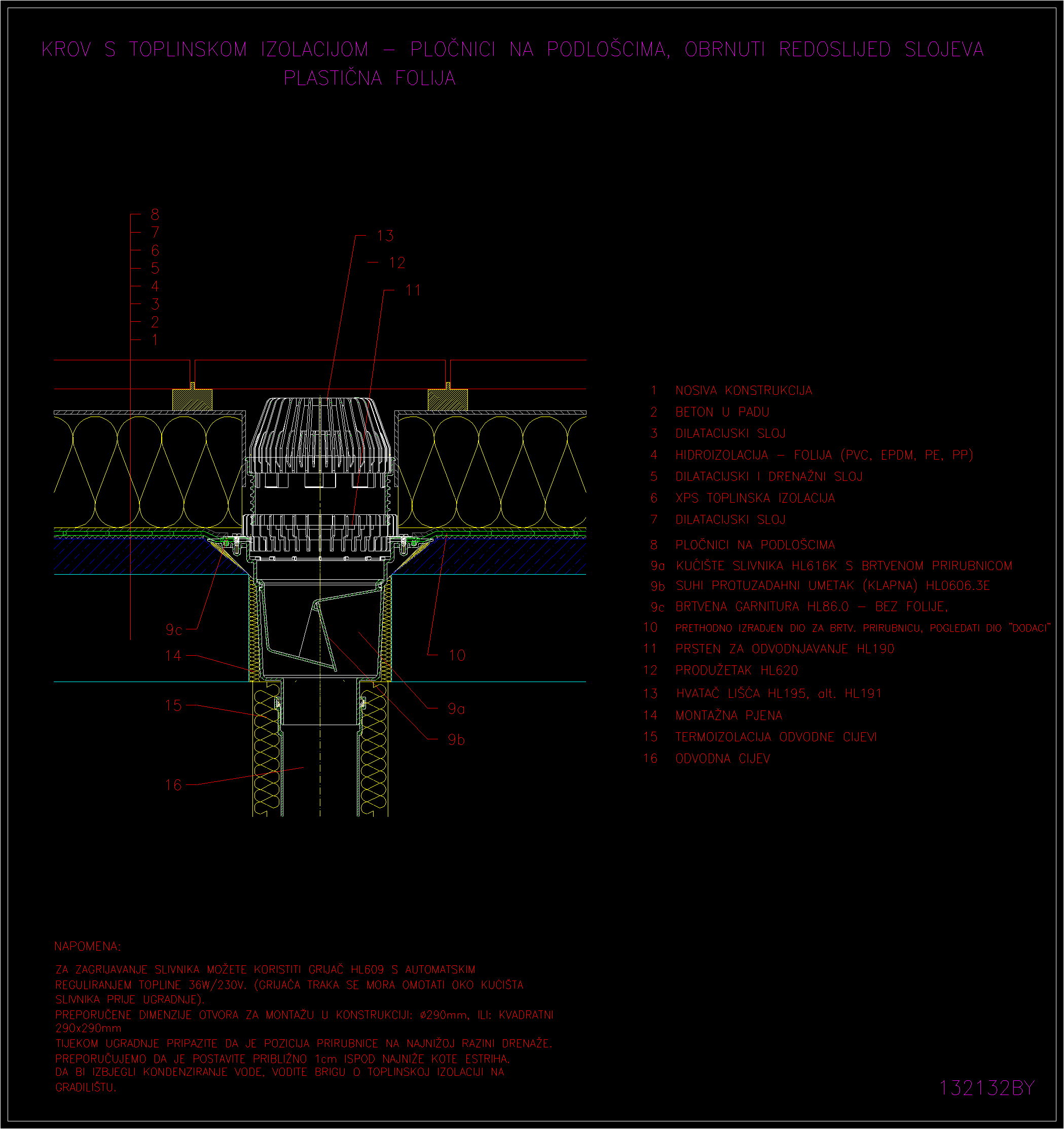Screen dimensions: 1064x1129
Task: Pick the text 'DILATACIJSKI I DRENAŽNI SLOJ'
Action: click(x=769, y=476)
